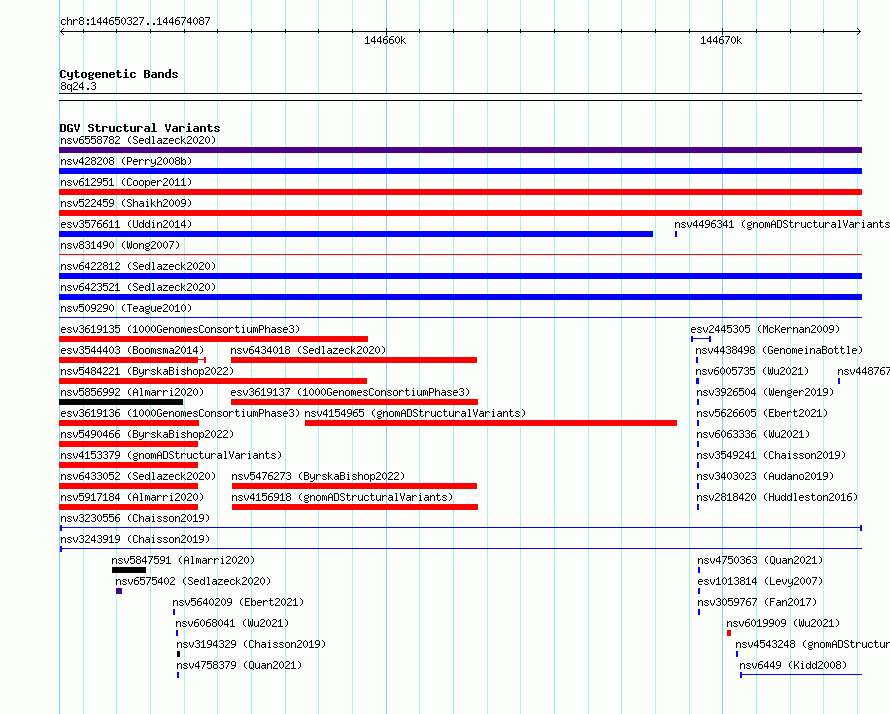Click nsv5856992 (Almarri2020) label

[x=132, y=392]
